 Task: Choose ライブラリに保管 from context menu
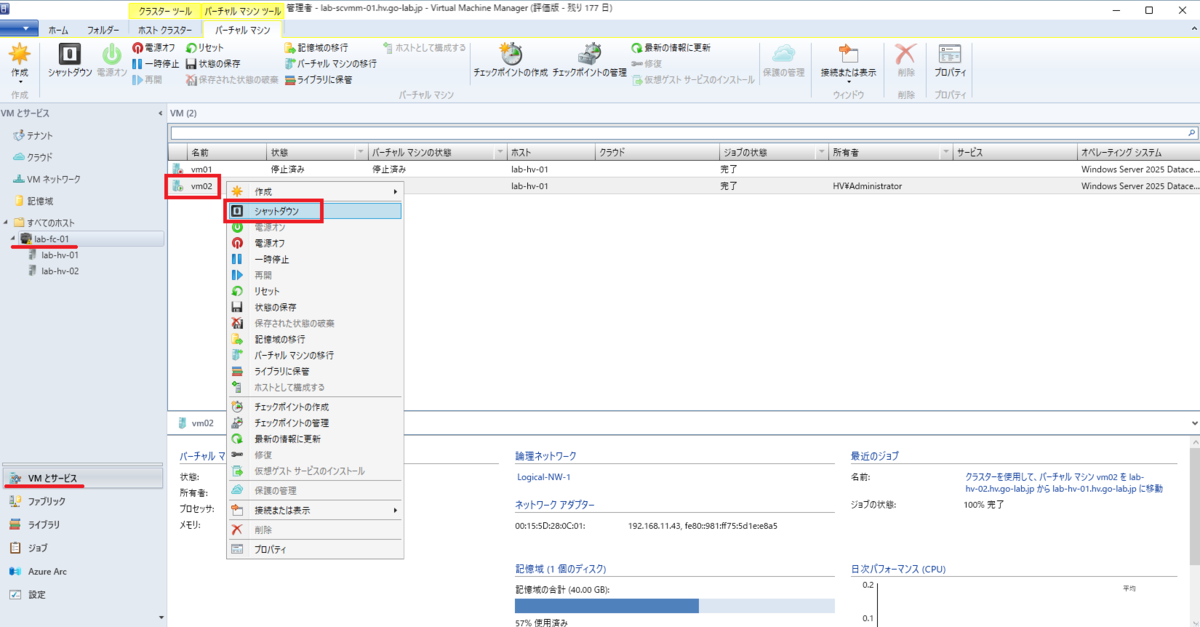[x=315, y=371]
